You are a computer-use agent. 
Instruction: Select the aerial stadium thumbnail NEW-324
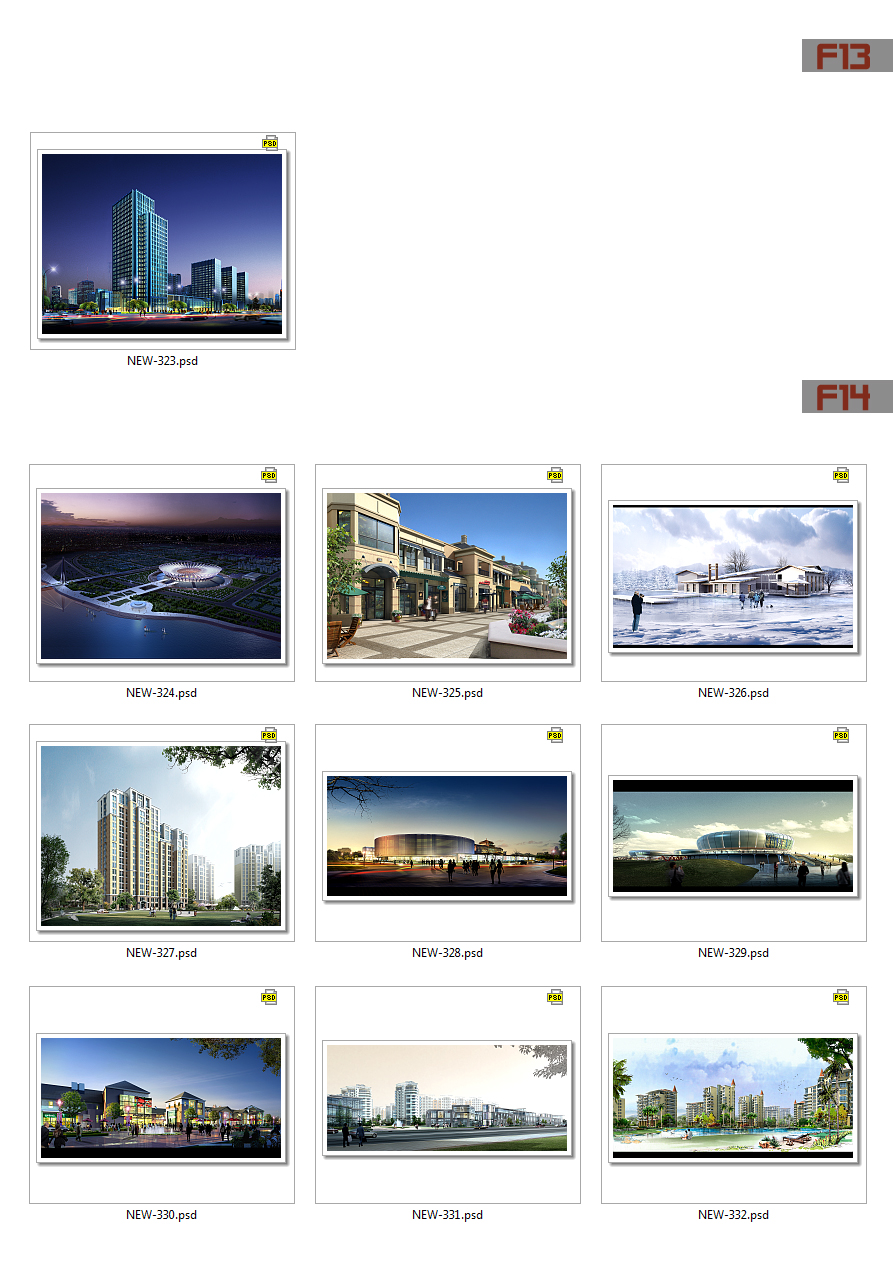tap(162, 576)
